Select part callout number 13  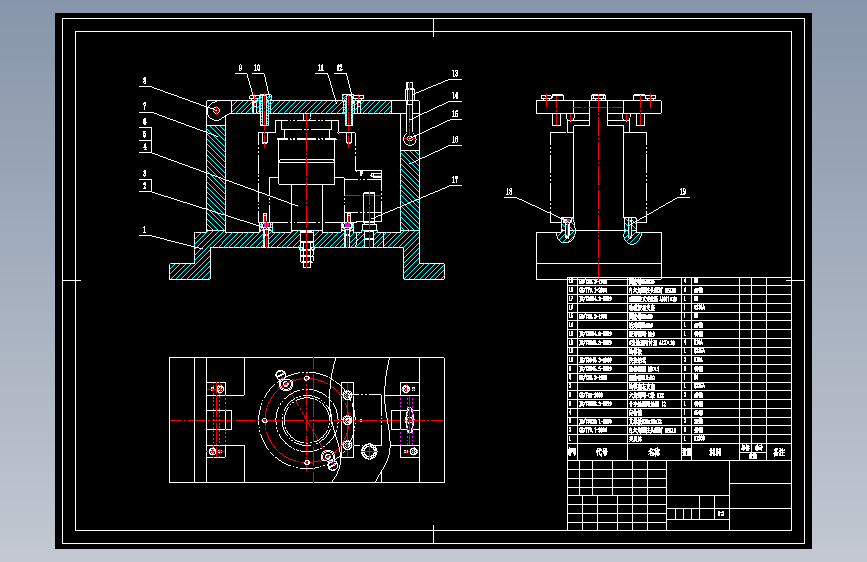tap(455, 74)
